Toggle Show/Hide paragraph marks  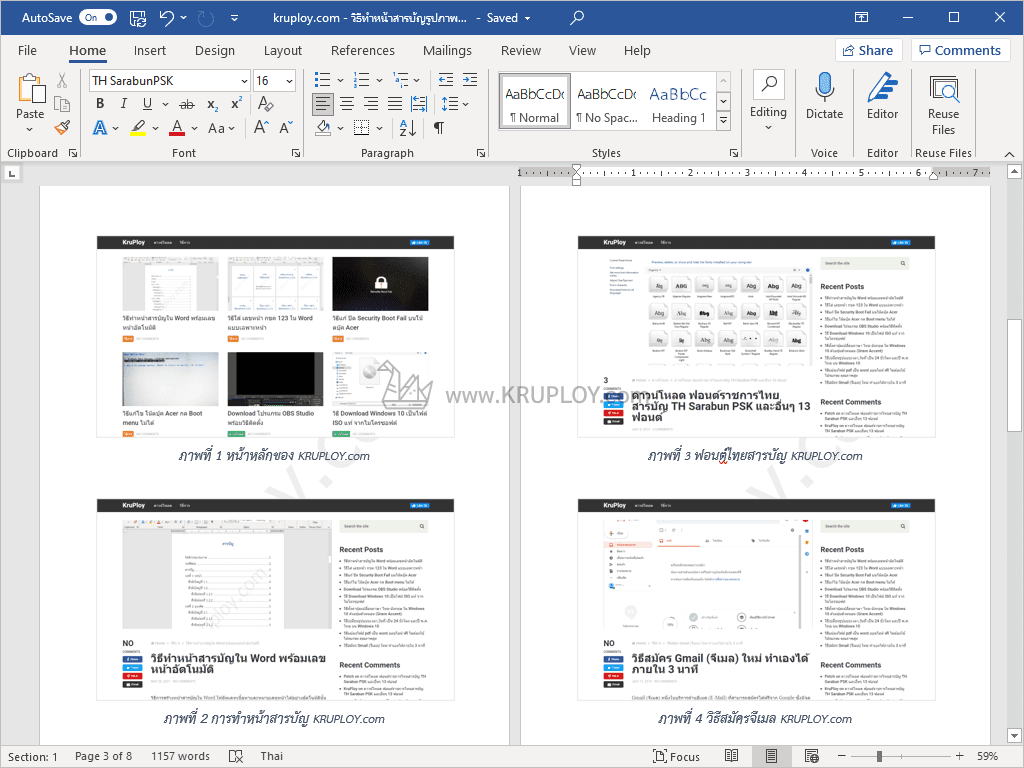coord(439,128)
